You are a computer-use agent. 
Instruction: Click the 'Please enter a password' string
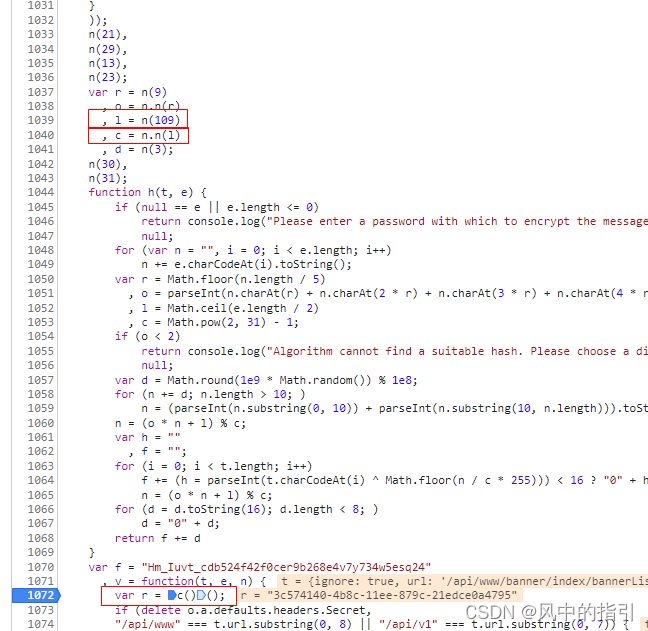click(x=457, y=221)
